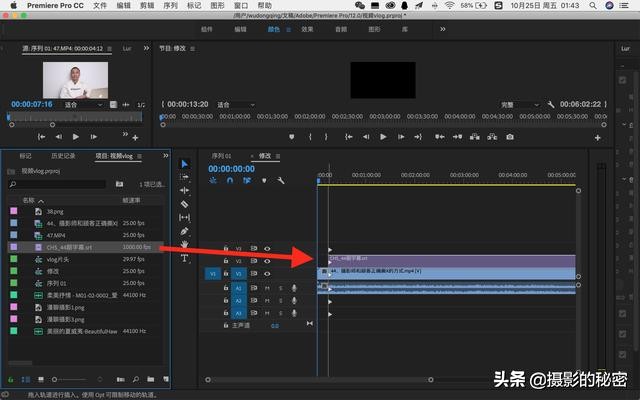Click Mark Out brace in program monitor
Screen dimensions: 640x400
pos(326,137)
